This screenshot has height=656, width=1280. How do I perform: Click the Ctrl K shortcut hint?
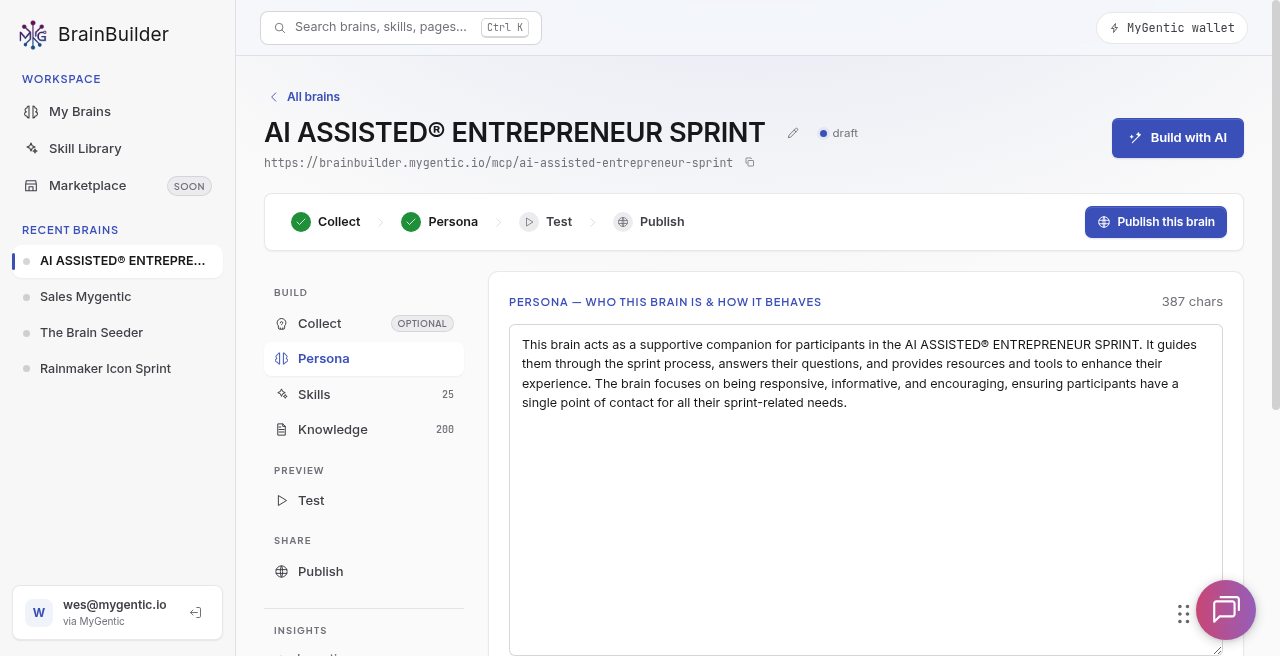pos(505,28)
